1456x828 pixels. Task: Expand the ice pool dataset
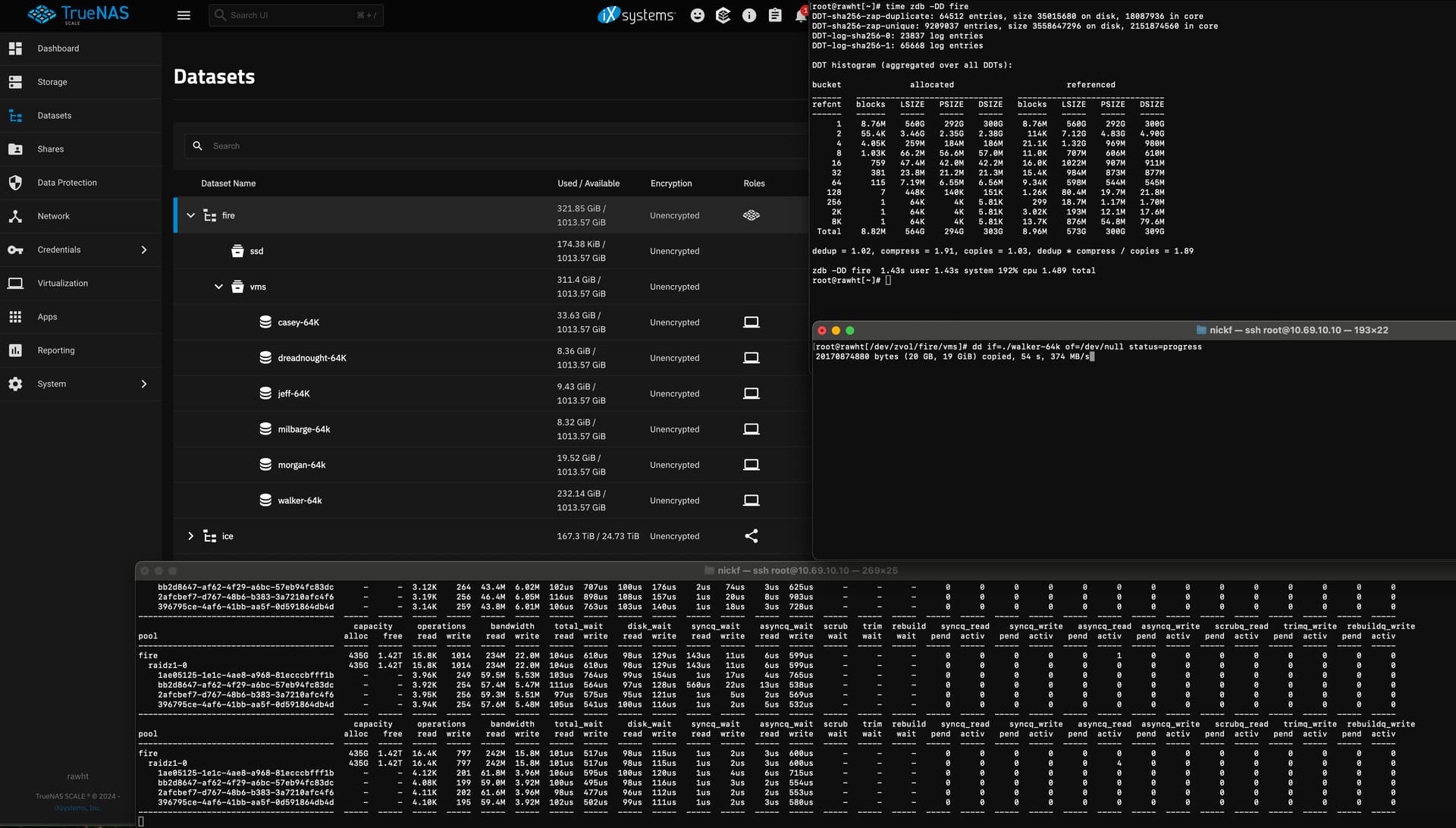191,536
